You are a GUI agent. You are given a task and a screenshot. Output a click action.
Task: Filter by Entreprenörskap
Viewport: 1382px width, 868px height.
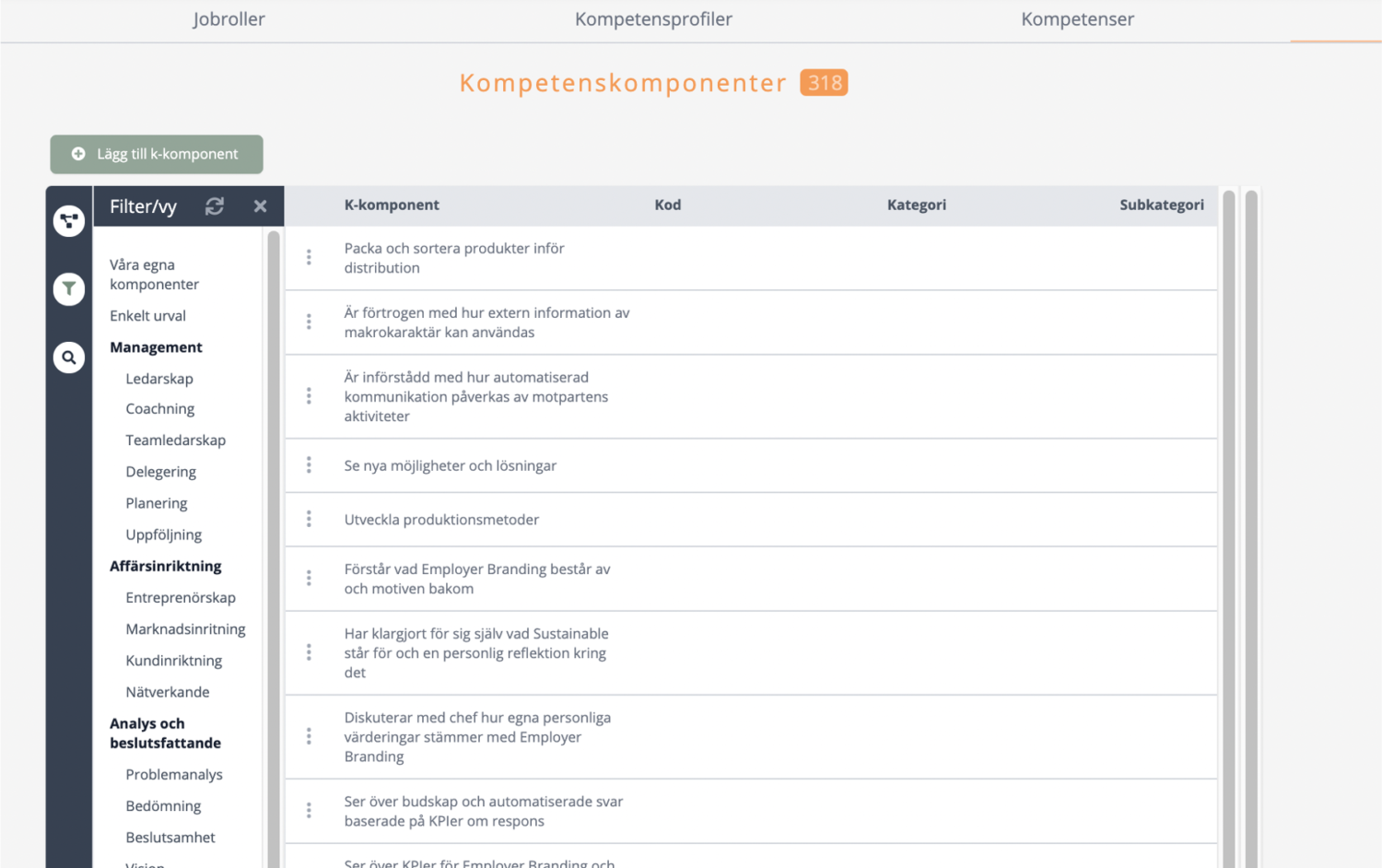pyautogui.click(x=181, y=597)
